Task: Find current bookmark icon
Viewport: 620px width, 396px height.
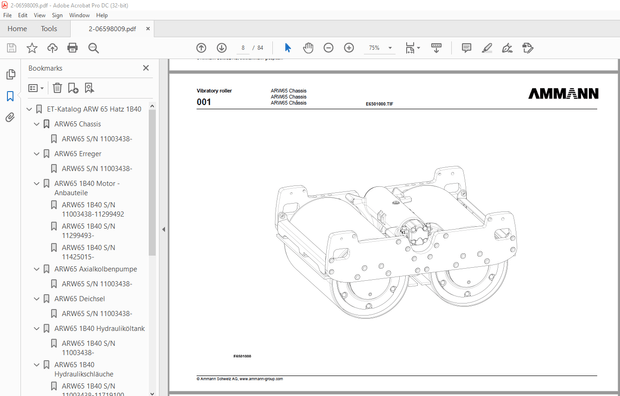Action: click(89, 88)
